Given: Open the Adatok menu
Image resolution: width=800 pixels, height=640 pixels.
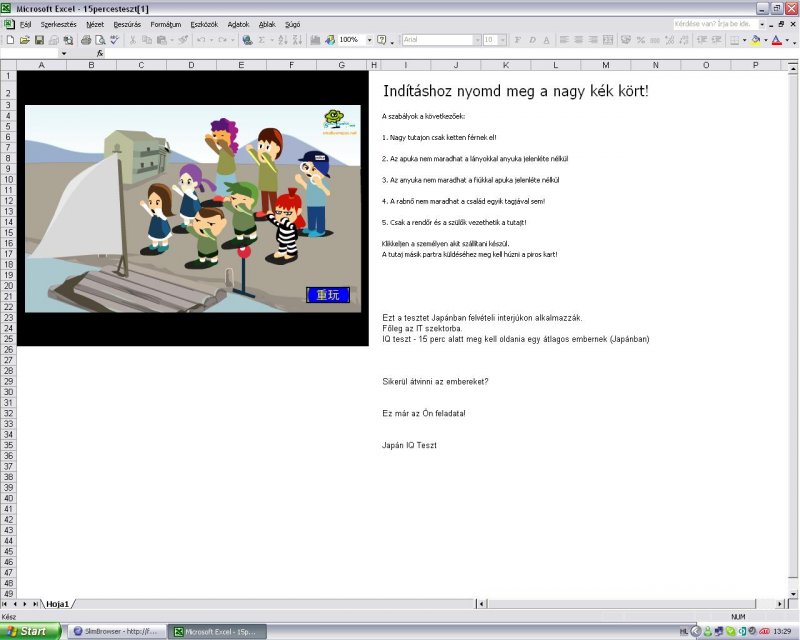Looking at the screenshot, I should [x=238, y=24].
